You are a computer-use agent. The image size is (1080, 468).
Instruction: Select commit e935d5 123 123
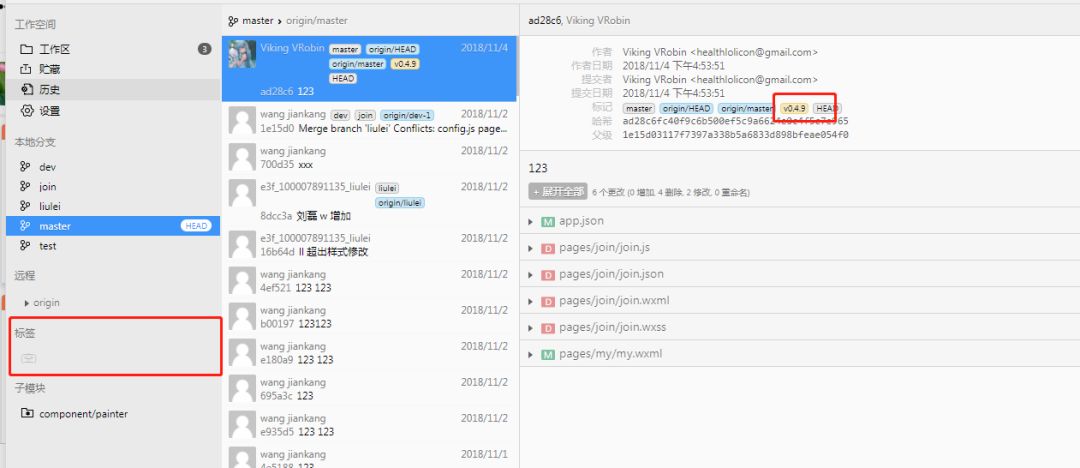coord(369,424)
